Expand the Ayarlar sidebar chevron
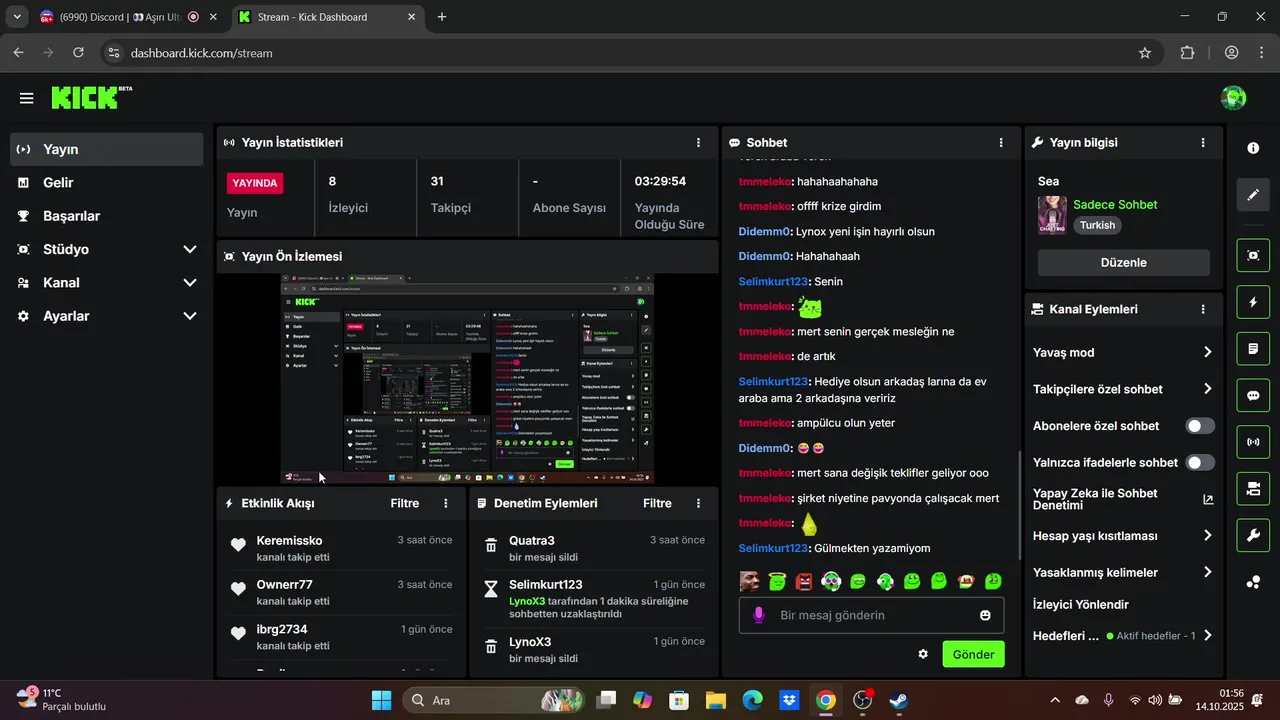1280x720 pixels. (190, 316)
